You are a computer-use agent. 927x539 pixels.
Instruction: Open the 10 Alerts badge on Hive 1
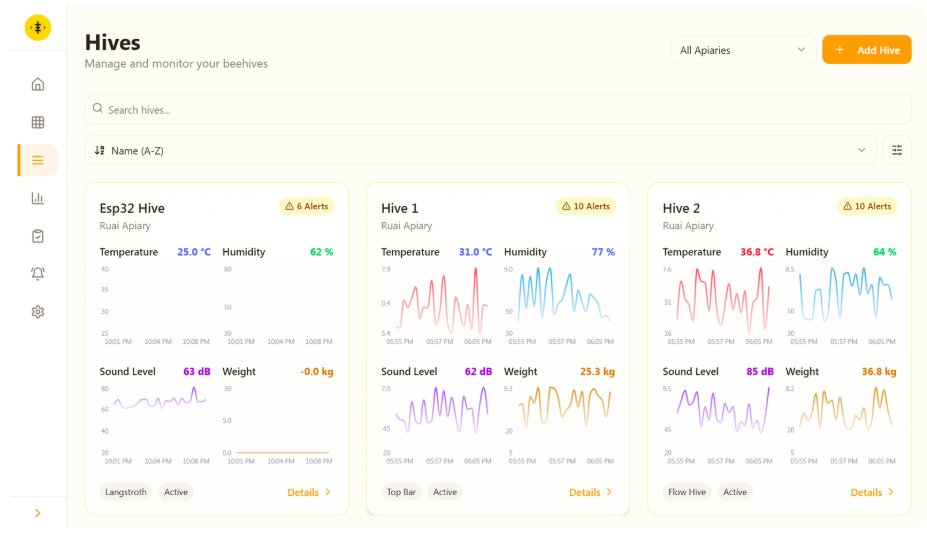tap(586, 206)
